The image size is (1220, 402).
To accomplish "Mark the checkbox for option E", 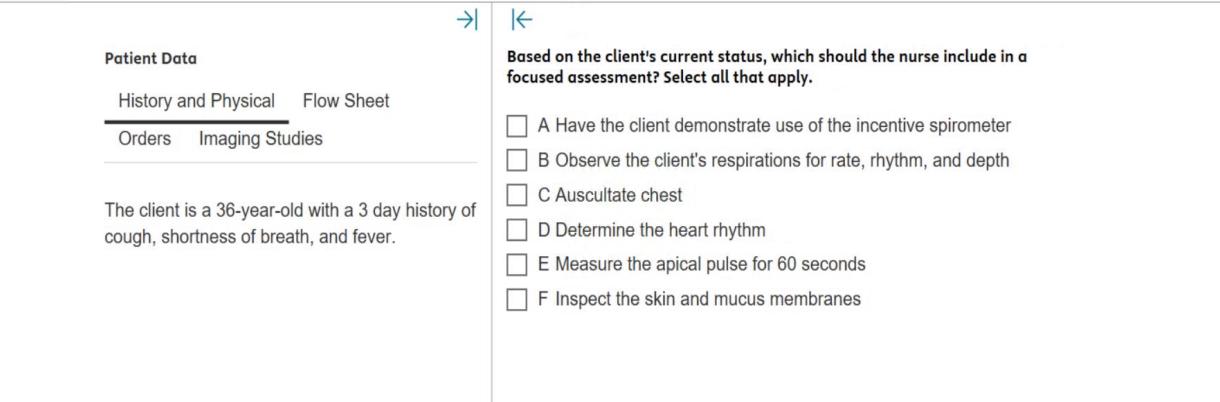I will coord(517,265).
